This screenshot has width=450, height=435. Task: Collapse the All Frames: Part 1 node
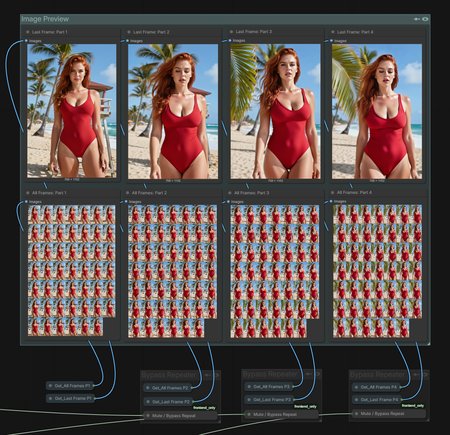pyautogui.click(x=27, y=193)
